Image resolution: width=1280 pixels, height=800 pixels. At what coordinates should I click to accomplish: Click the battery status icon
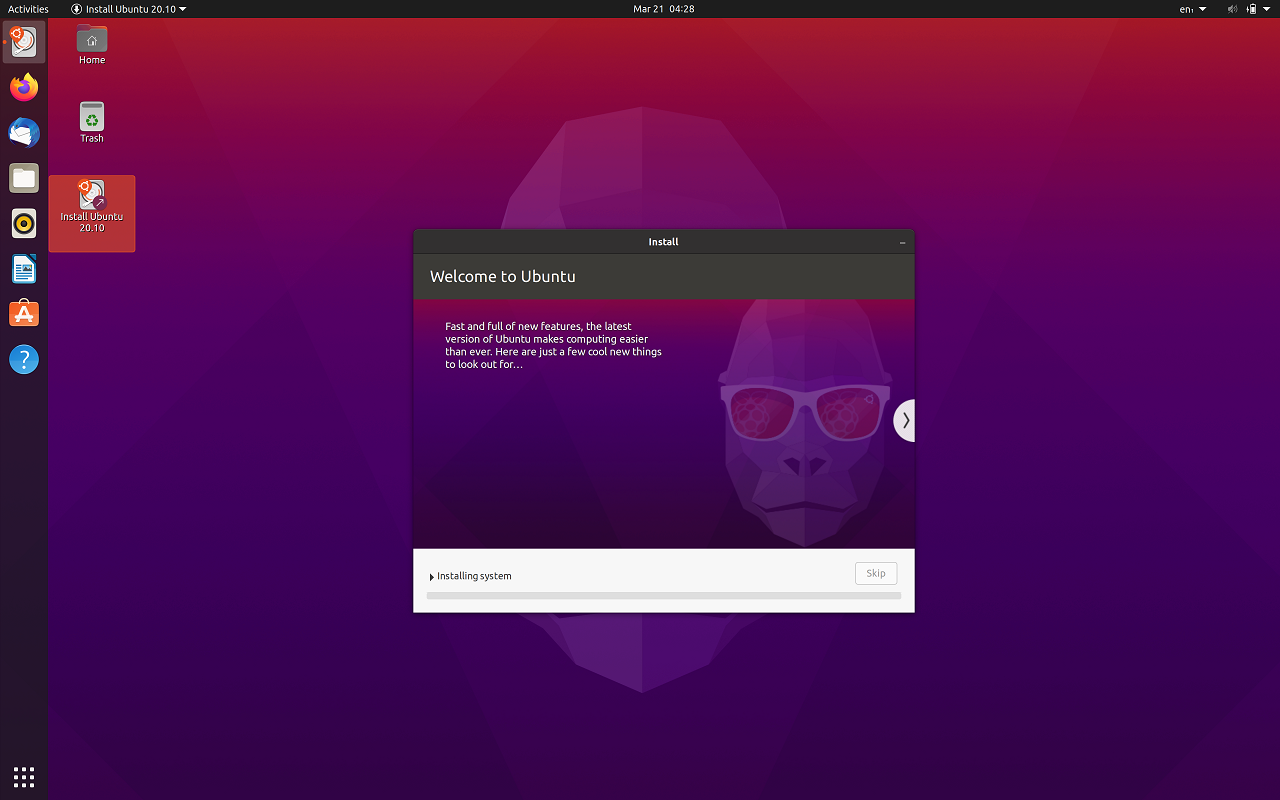click(x=1251, y=9)
